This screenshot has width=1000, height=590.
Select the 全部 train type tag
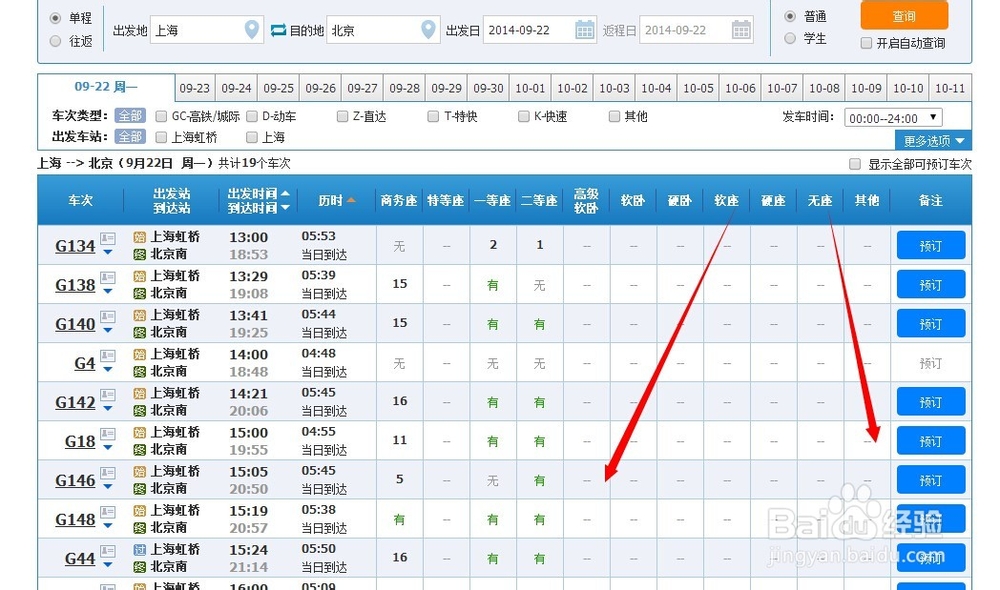click(130, 115)
